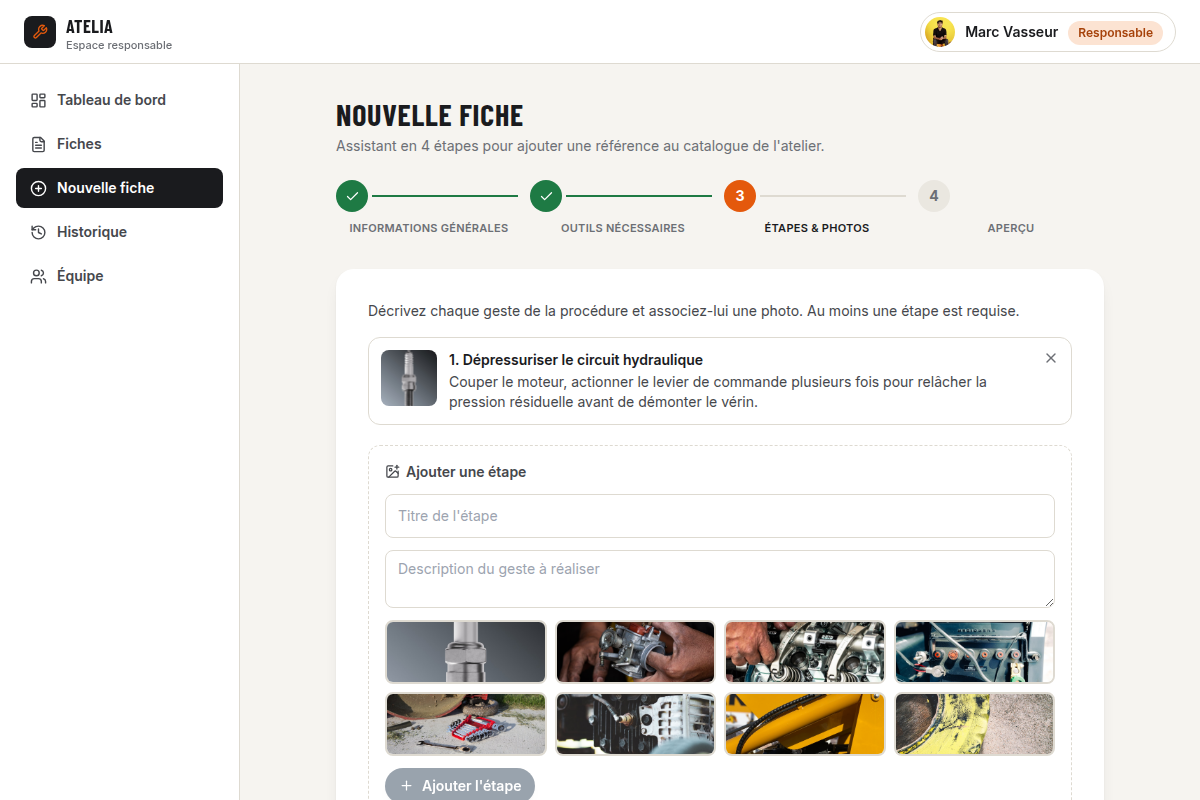Click the label Aperçu
The width and height of the screenshot is (1200, 800).
tap(1011, 228)
